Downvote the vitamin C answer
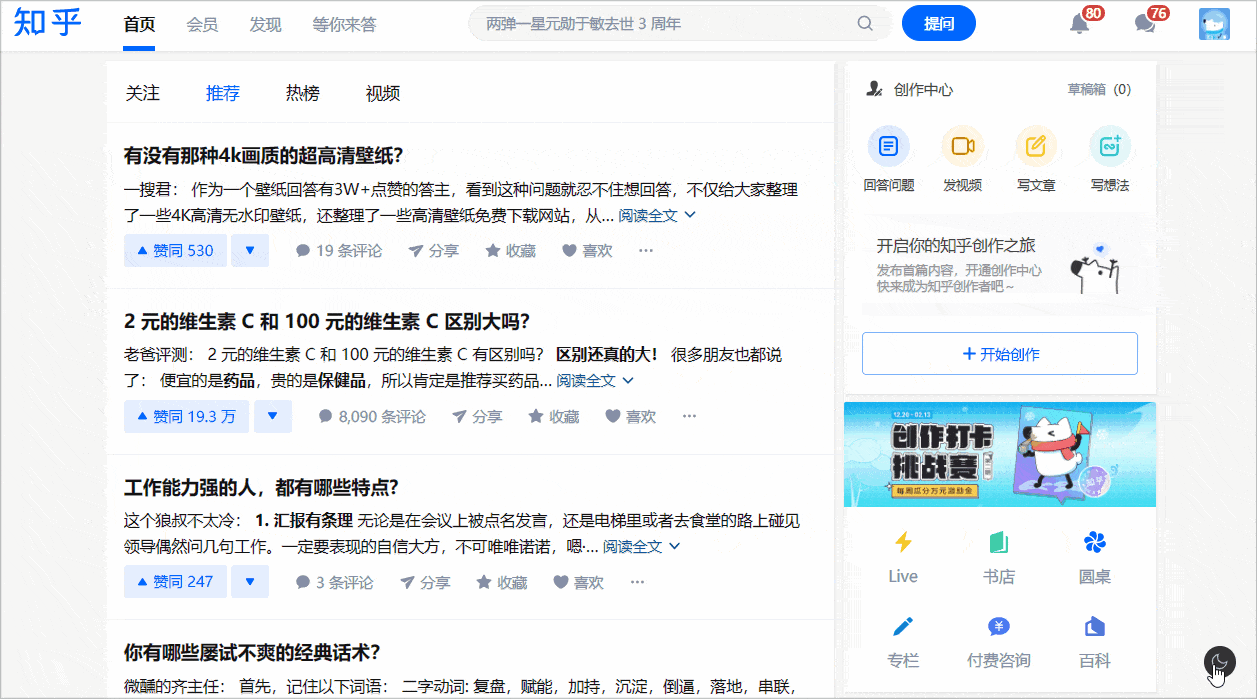Screen dimensions: 1257x699 (272, 417)
